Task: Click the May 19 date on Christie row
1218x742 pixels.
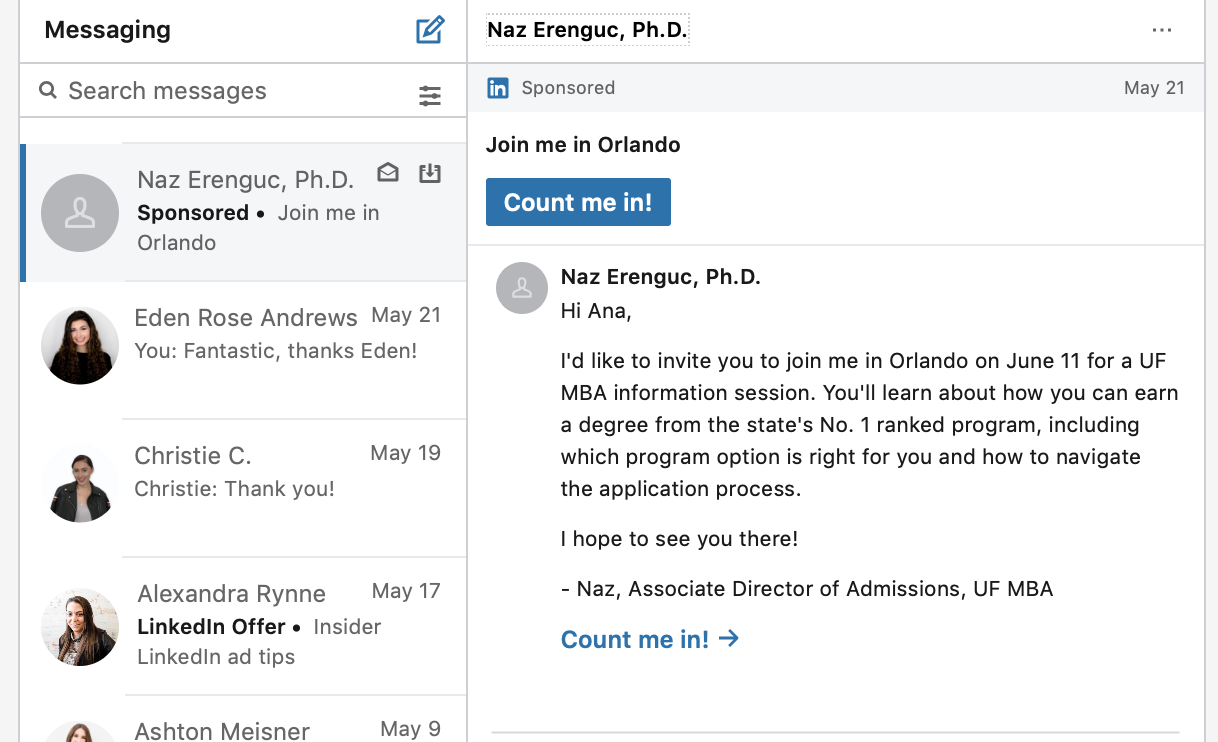Action: [x=405, y=453]
